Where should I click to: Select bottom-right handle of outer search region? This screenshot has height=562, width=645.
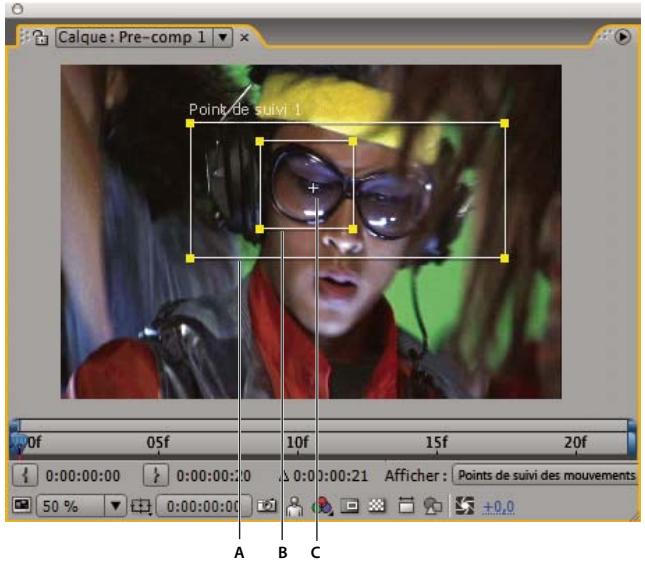505,258
